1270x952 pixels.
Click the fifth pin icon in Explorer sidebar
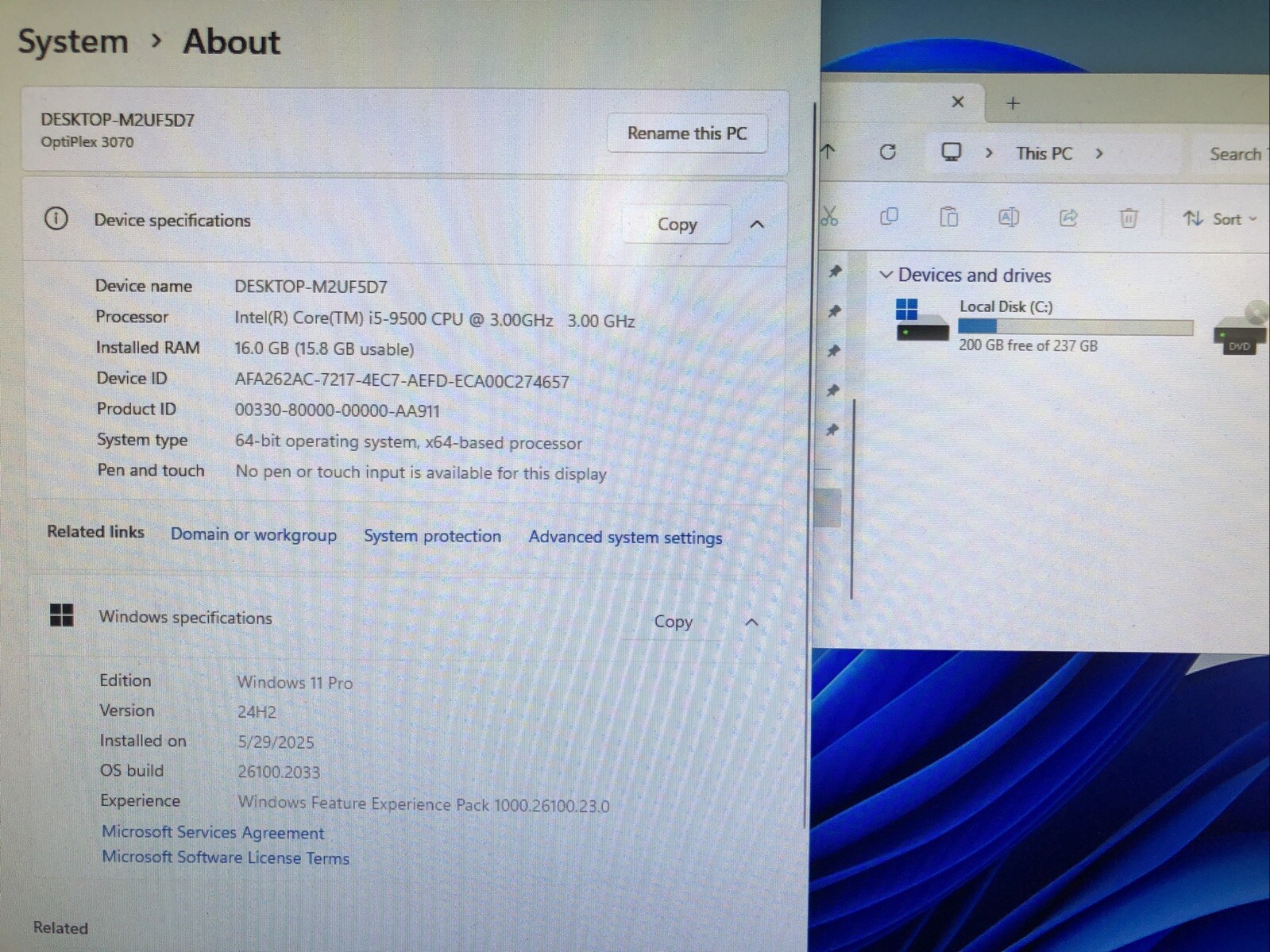(x=832, y=430)
